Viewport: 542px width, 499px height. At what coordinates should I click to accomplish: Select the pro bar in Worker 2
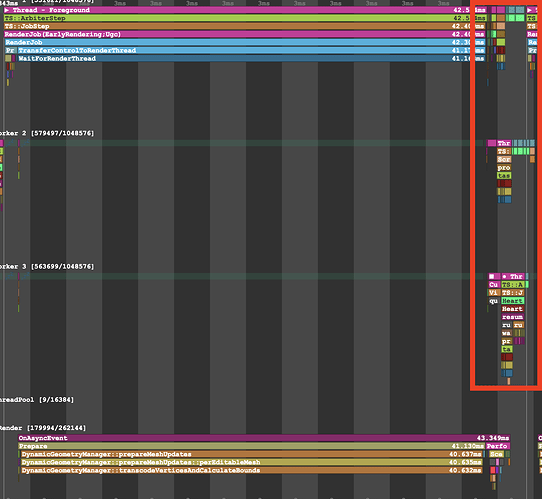504,168
